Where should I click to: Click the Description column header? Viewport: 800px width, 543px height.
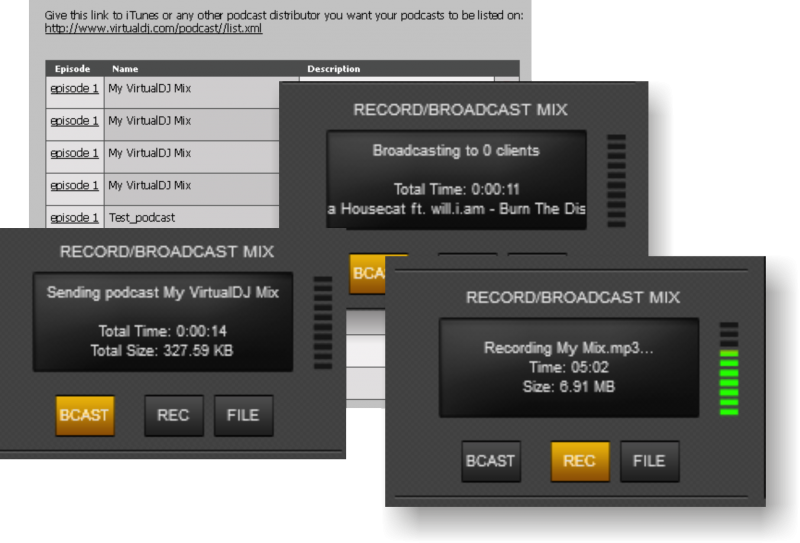tap(334, 69)
